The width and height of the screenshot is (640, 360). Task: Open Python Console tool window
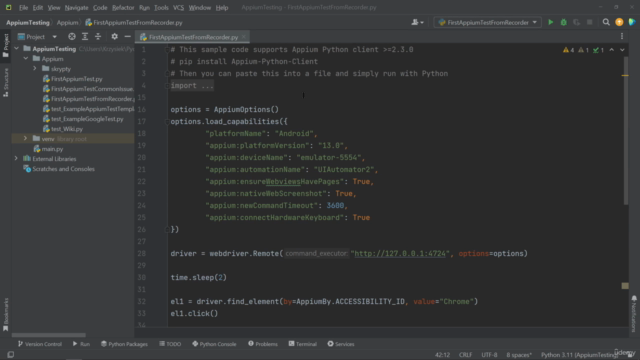[x=214, y=344]
